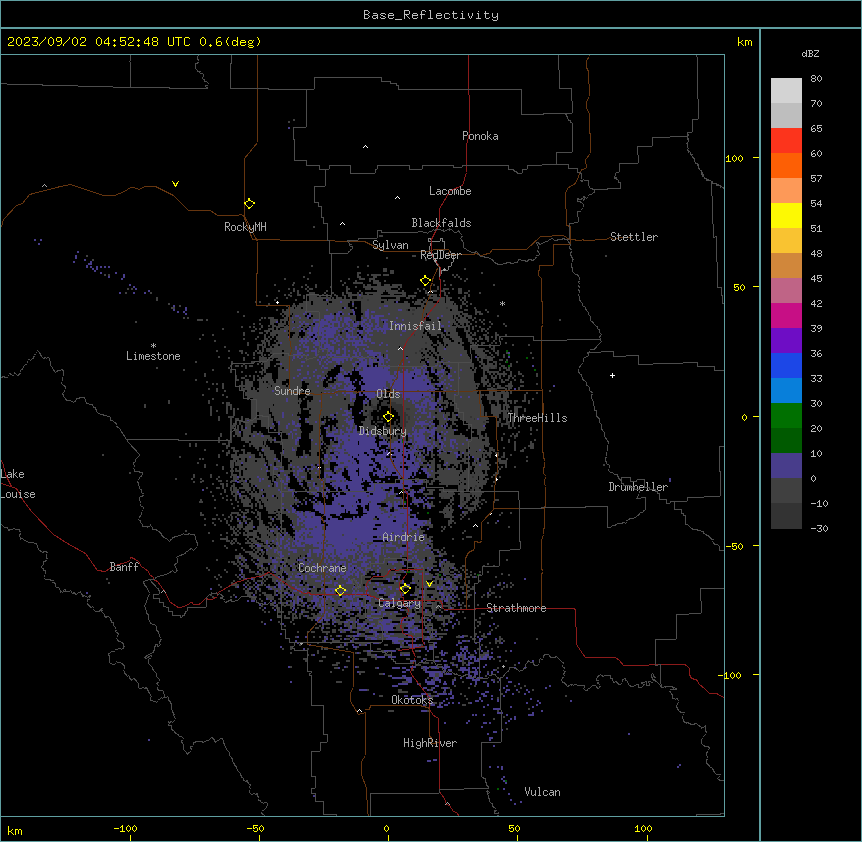Click the yellow diamond marker above RockyMH
The image size is (862, 842).
[x=250, y=204]
